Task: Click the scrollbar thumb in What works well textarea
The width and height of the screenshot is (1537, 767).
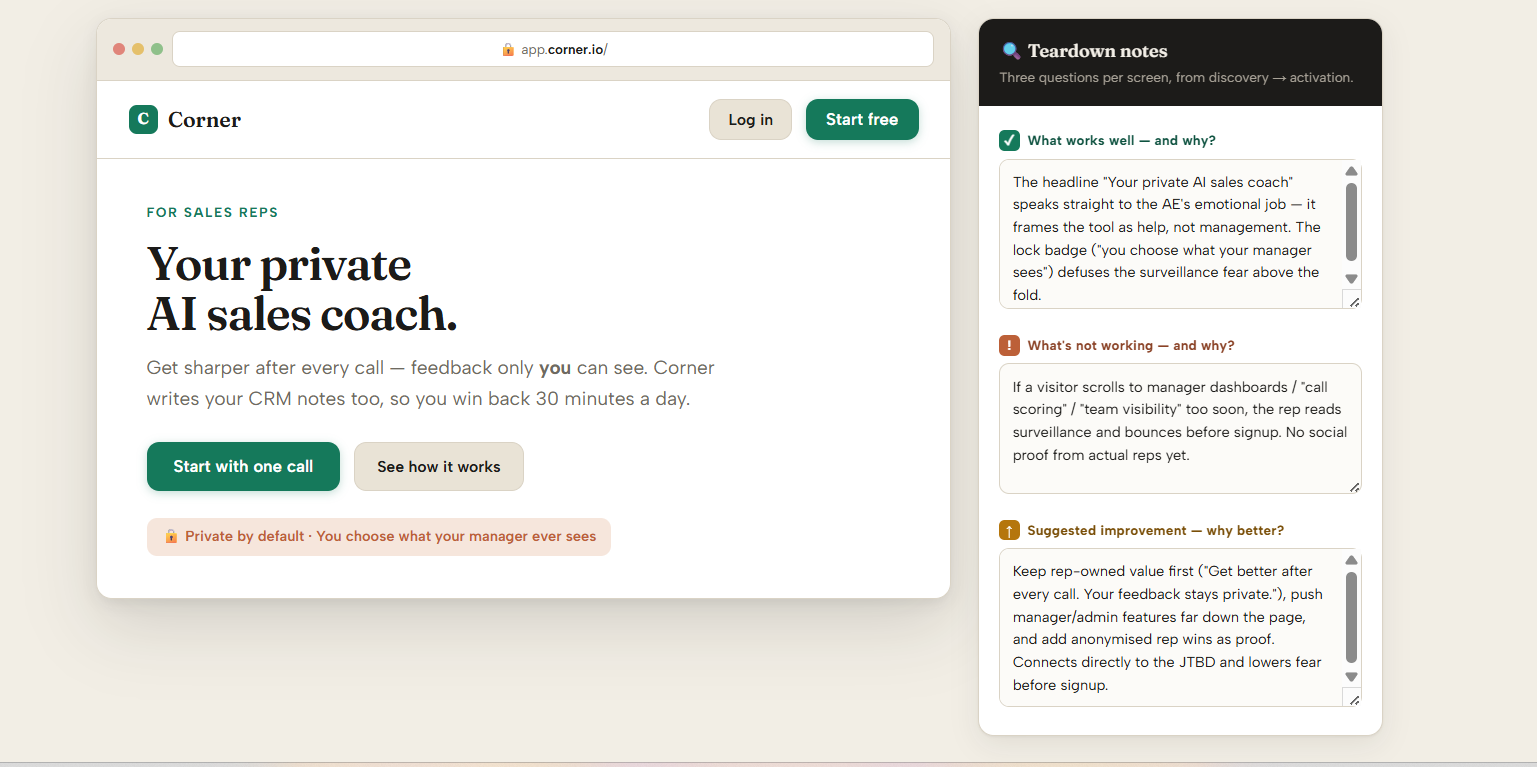Action: pos(1351,222)
